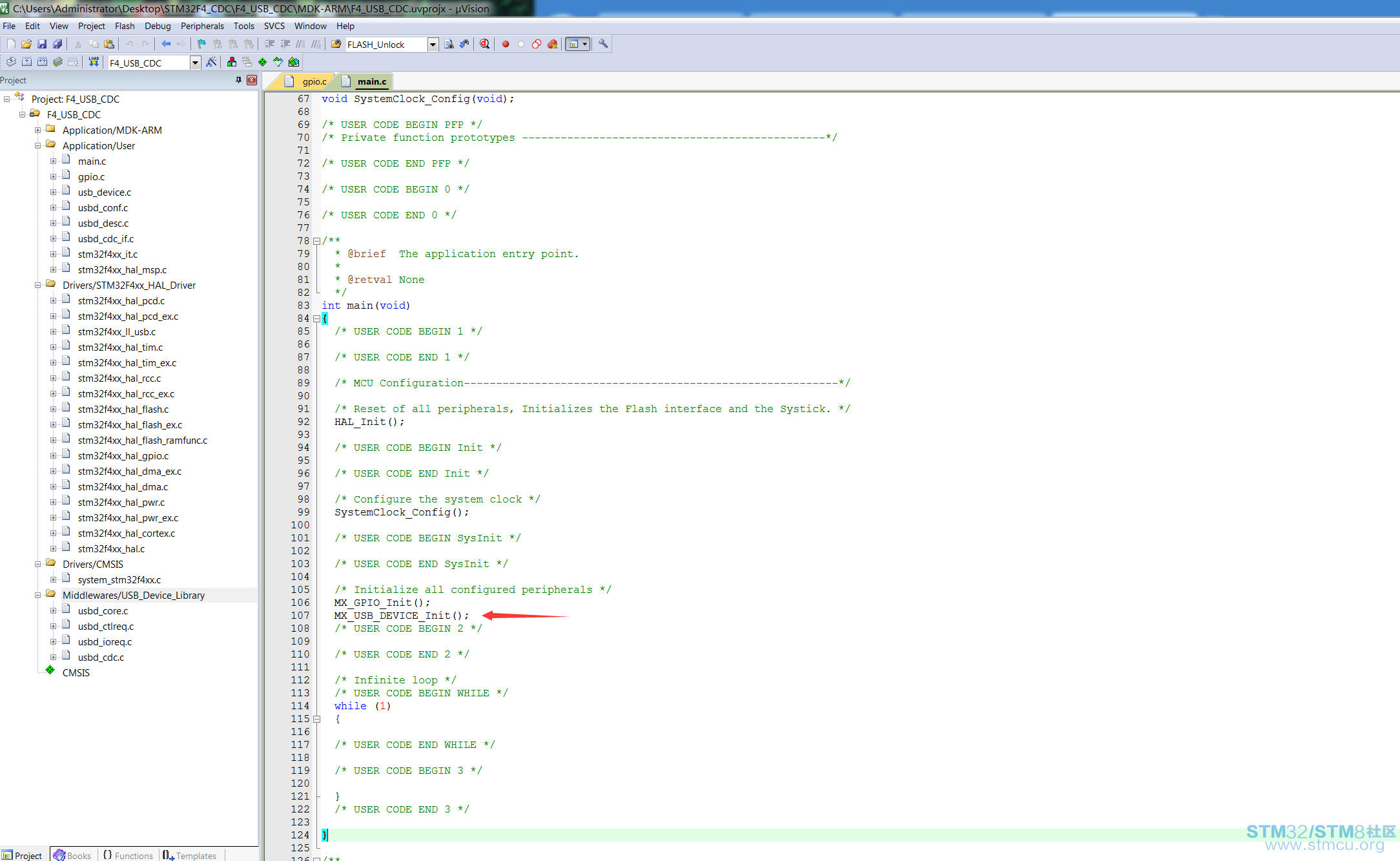Build target using the Build icon
Screen dimensions: 1400x861
tap(26, 62)
